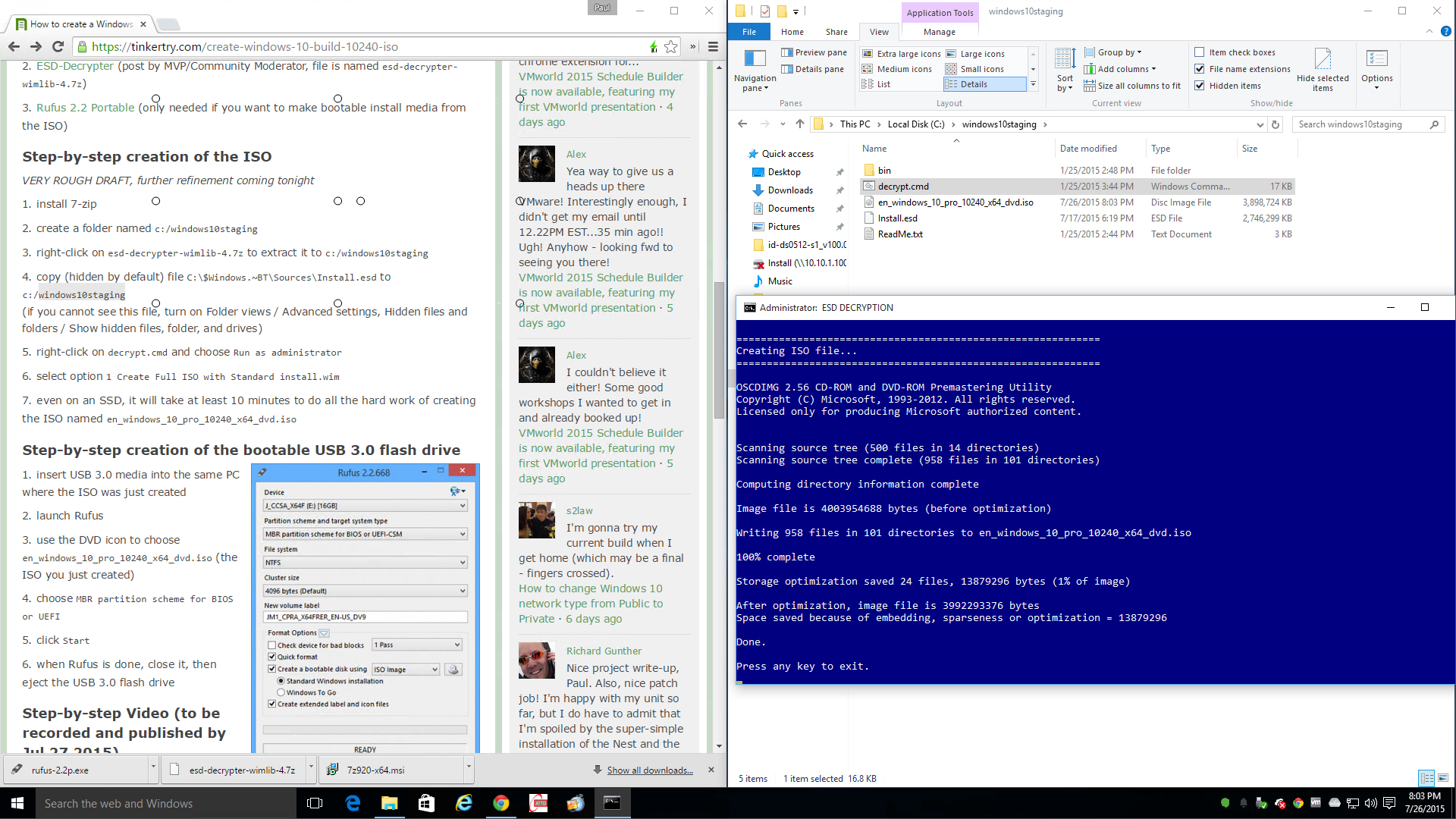Image resolution: width=1456 pixels, height=819 pixels.
Task: Open Chrome hamburger menu
Action: [713, 47]
